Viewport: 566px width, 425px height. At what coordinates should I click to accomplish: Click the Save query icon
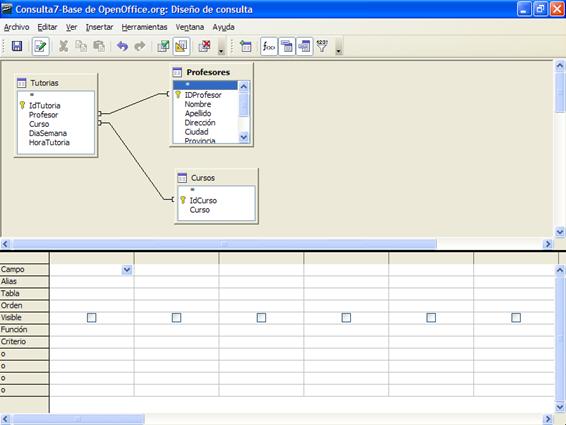coord(17,46)
